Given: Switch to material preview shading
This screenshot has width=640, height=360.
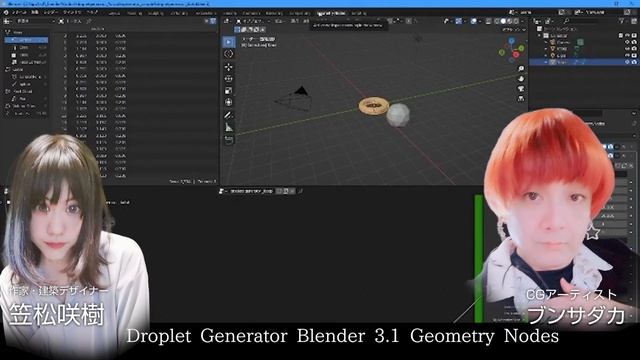Looking at the screenshot, I should (x=510, y=21).
